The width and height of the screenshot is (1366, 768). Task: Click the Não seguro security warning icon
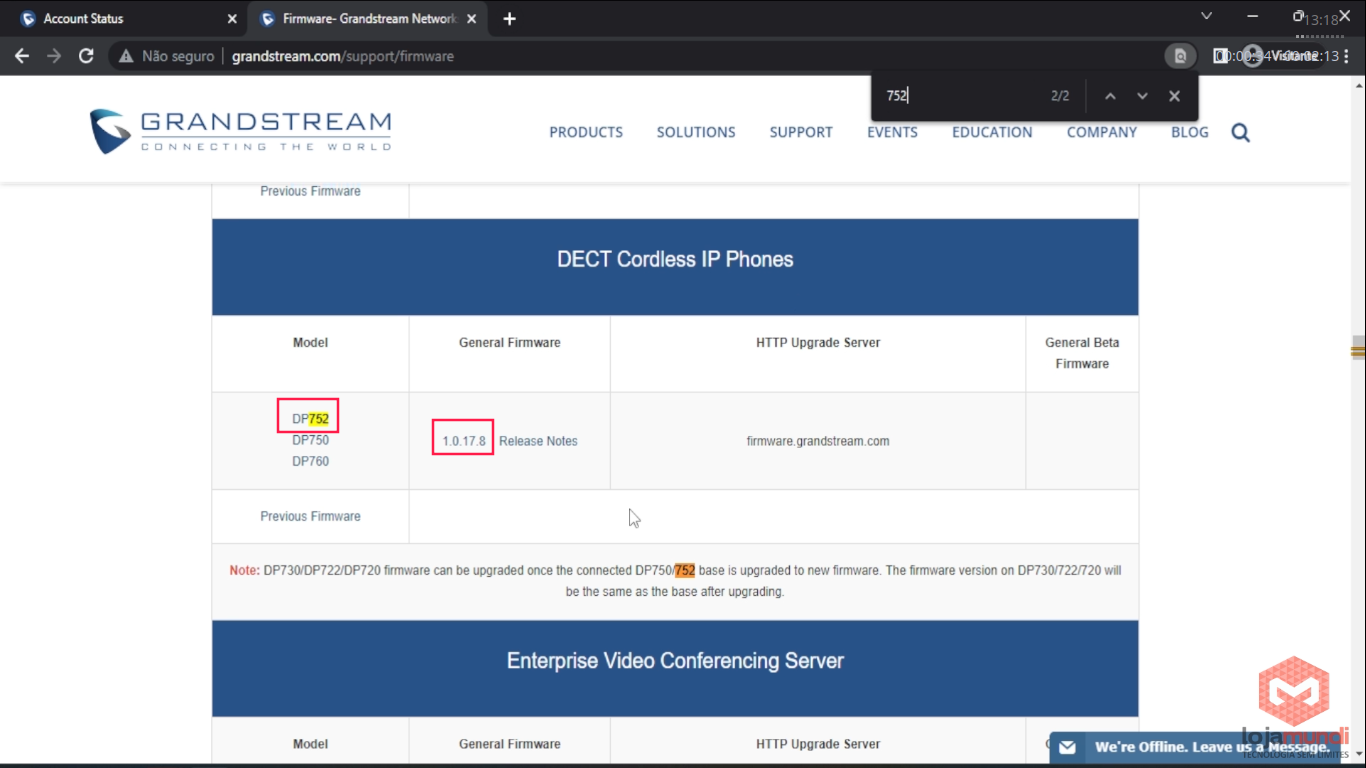point(126,56)
